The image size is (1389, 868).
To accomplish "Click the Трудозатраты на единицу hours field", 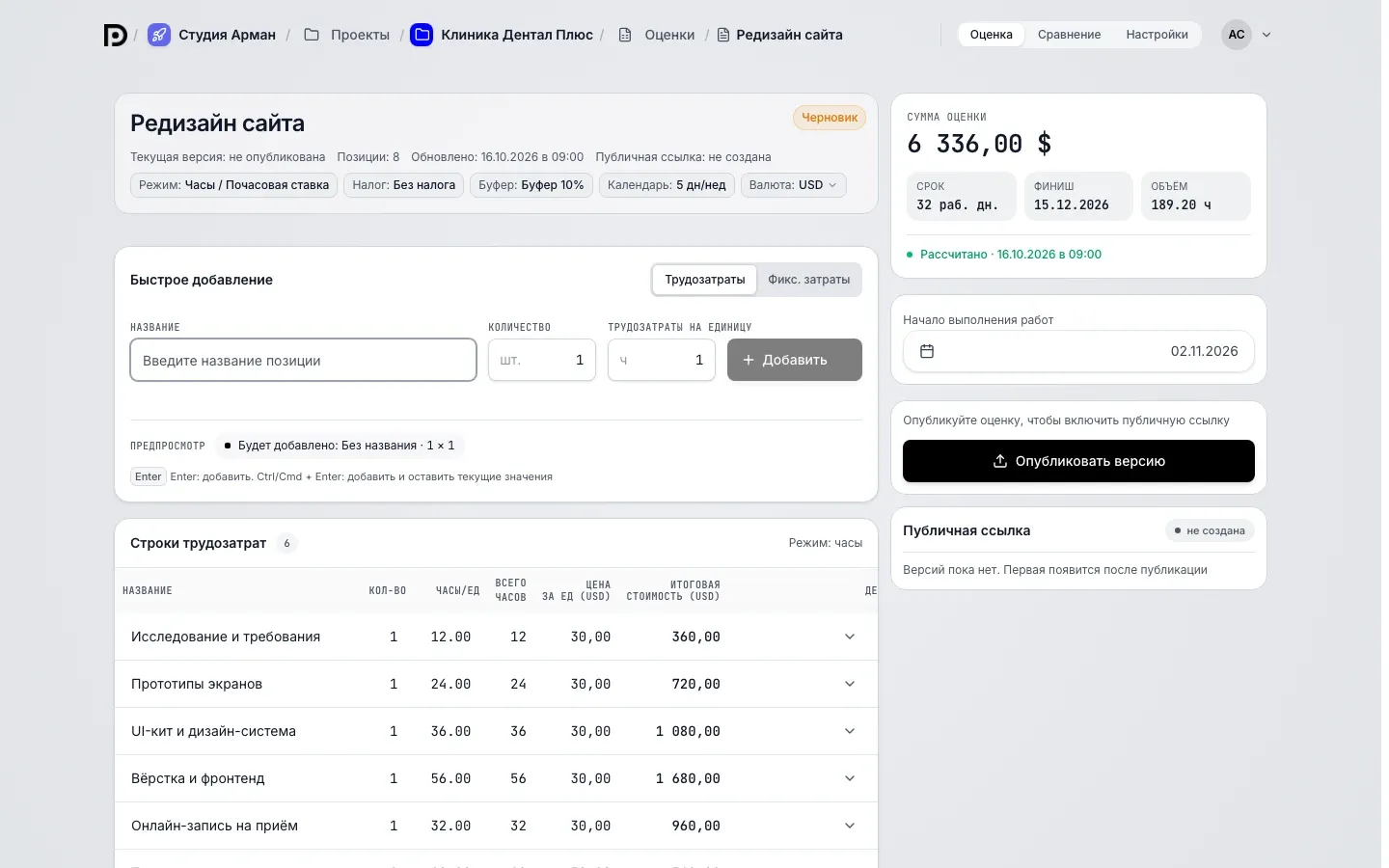I will pyautogui.click(x=662, y=360).
